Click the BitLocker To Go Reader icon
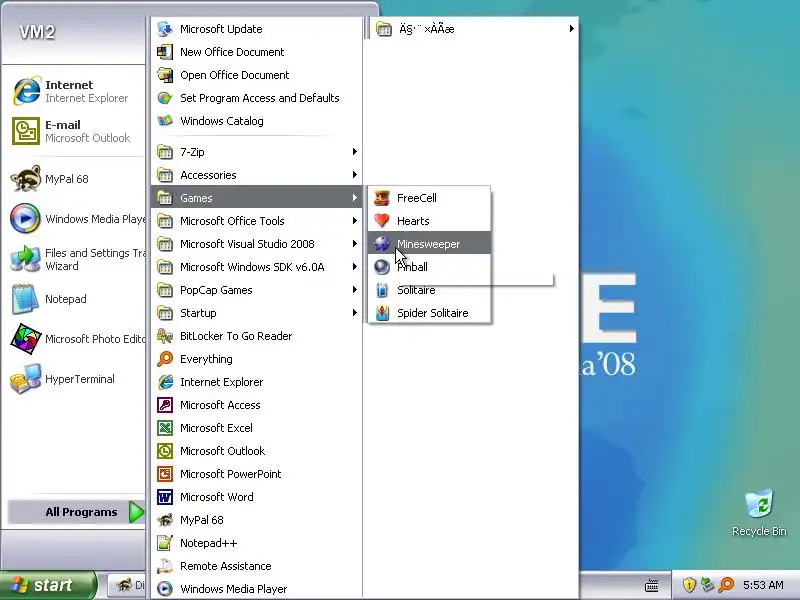This screenshot has width=800, height=600. (165, 336)
